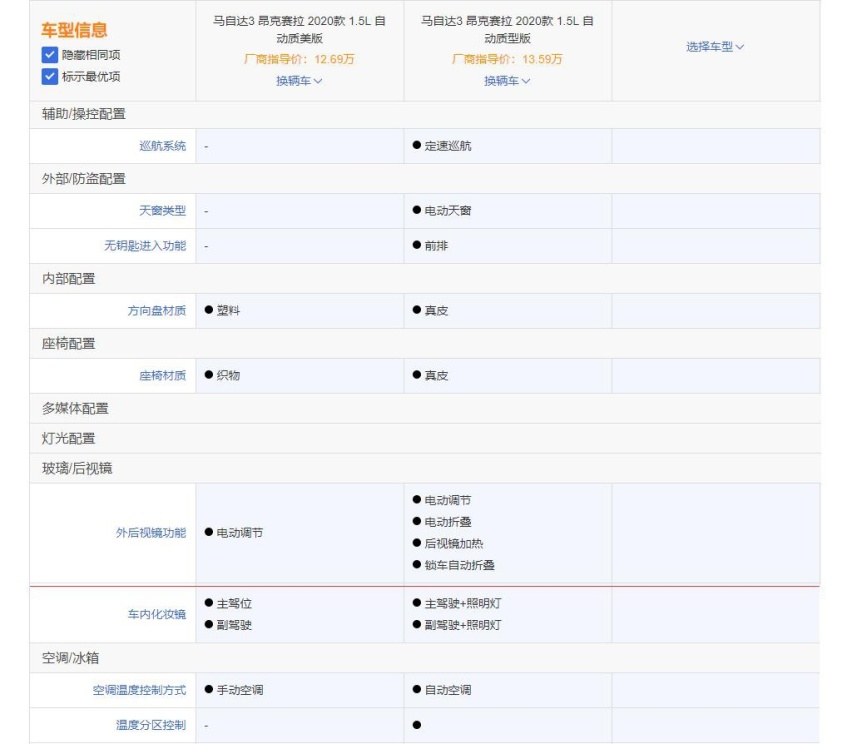Click the 电动折叠 mirror feature value
Screen dimensions: 852x744
448,522
